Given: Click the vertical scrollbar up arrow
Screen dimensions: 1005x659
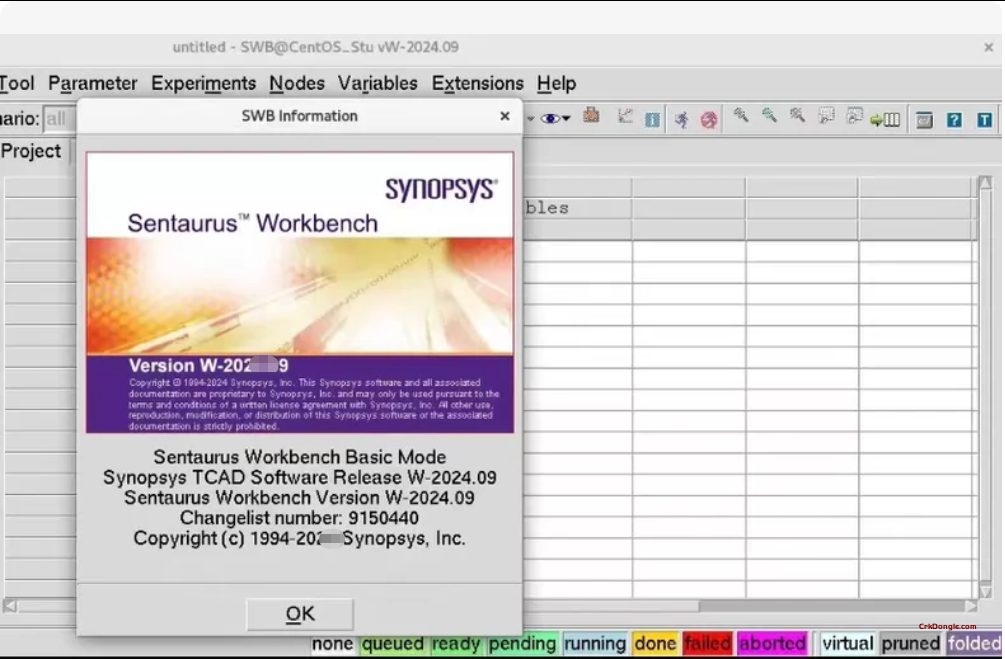Looking at the screenshot, I should 986,183.
